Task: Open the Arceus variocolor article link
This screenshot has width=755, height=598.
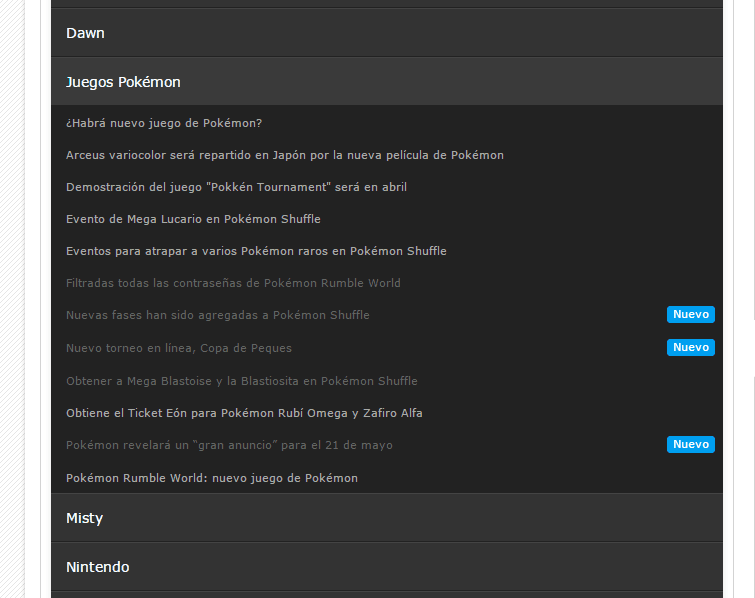Action: (x=284, y=155)
